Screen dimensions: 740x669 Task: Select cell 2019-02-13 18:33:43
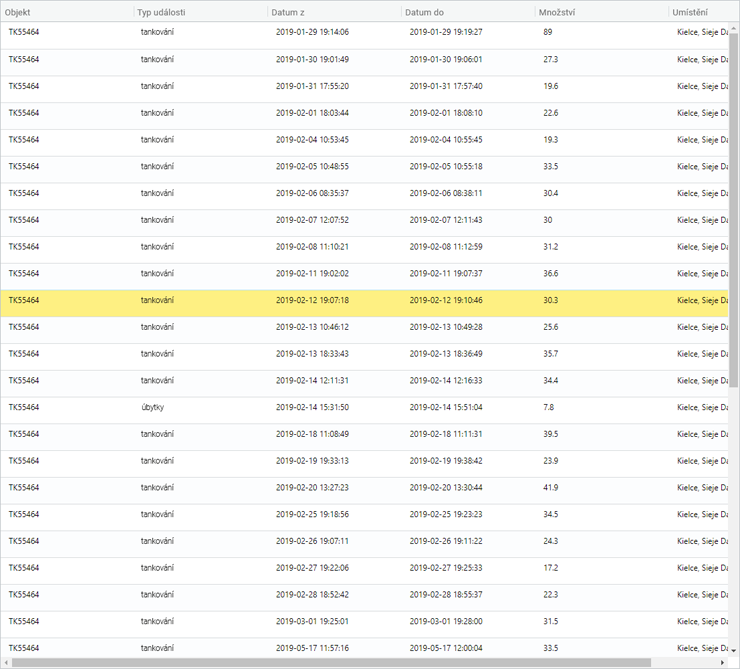312,354
